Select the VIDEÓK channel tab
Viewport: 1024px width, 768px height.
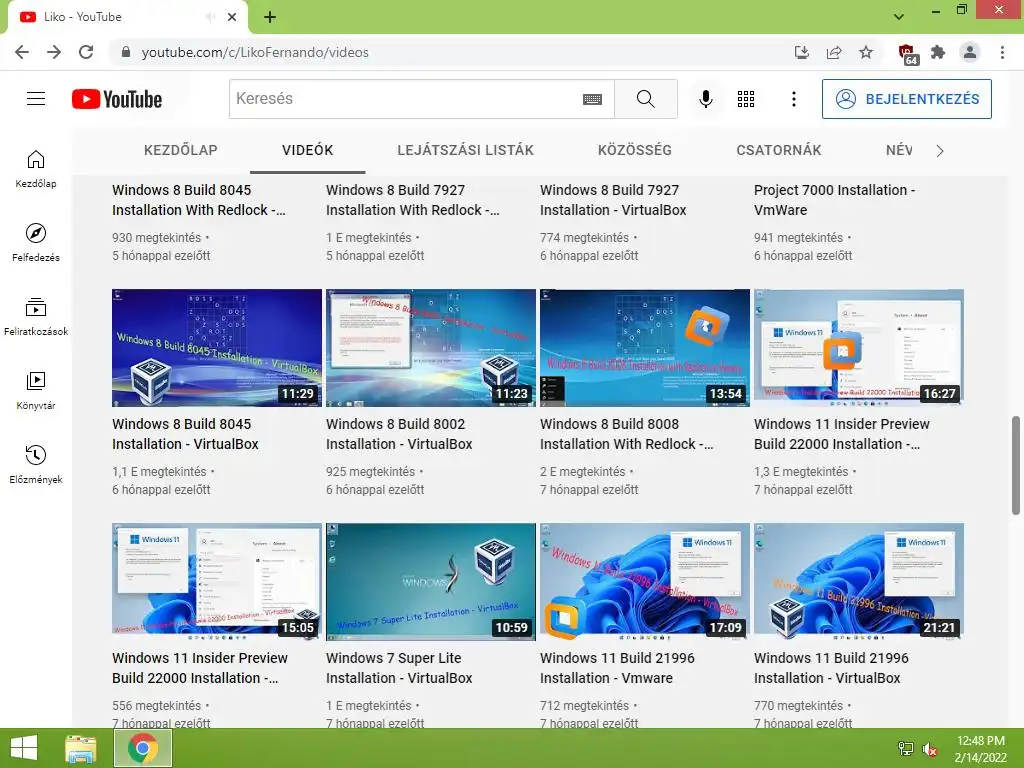(308, 150)
